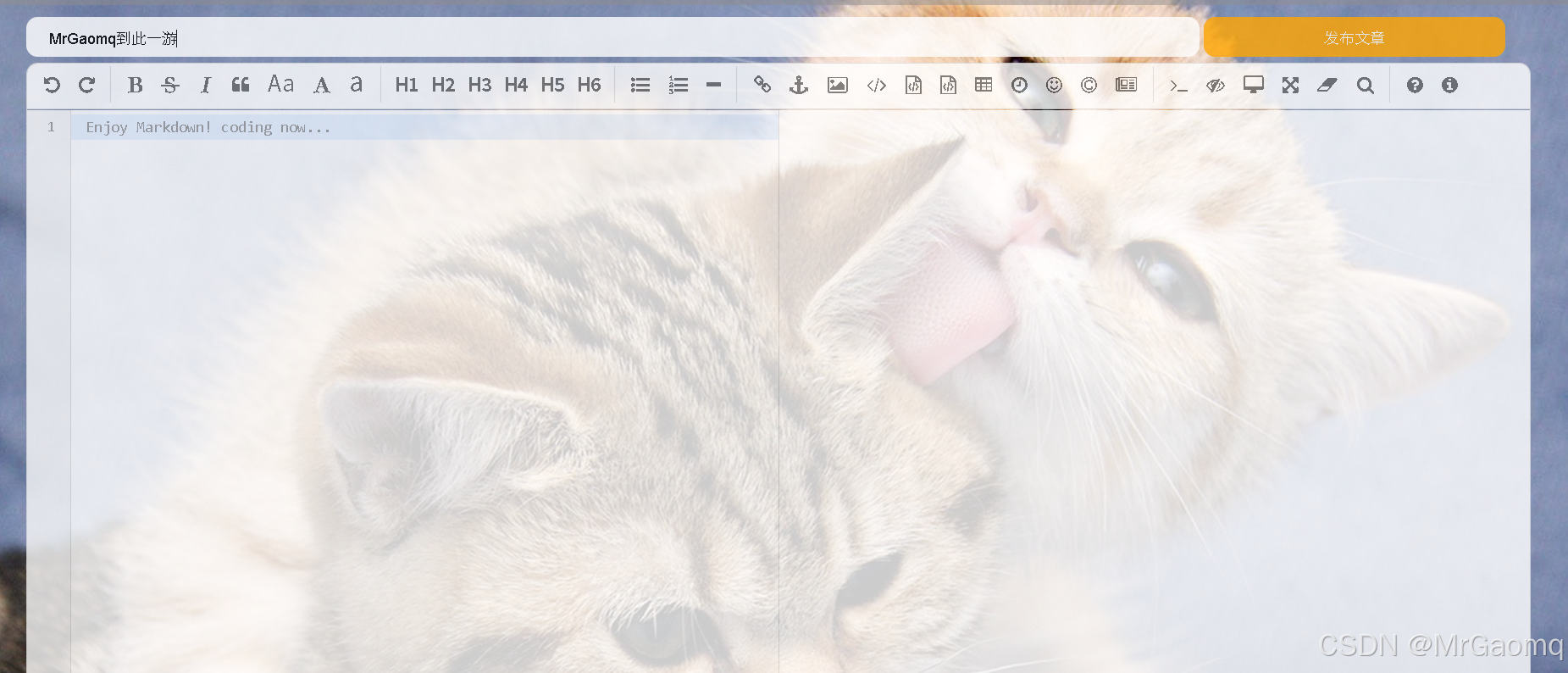Viewport: 1568px width, 673px height.
Task: Insert an unordered bullet list
Action: 640,85
